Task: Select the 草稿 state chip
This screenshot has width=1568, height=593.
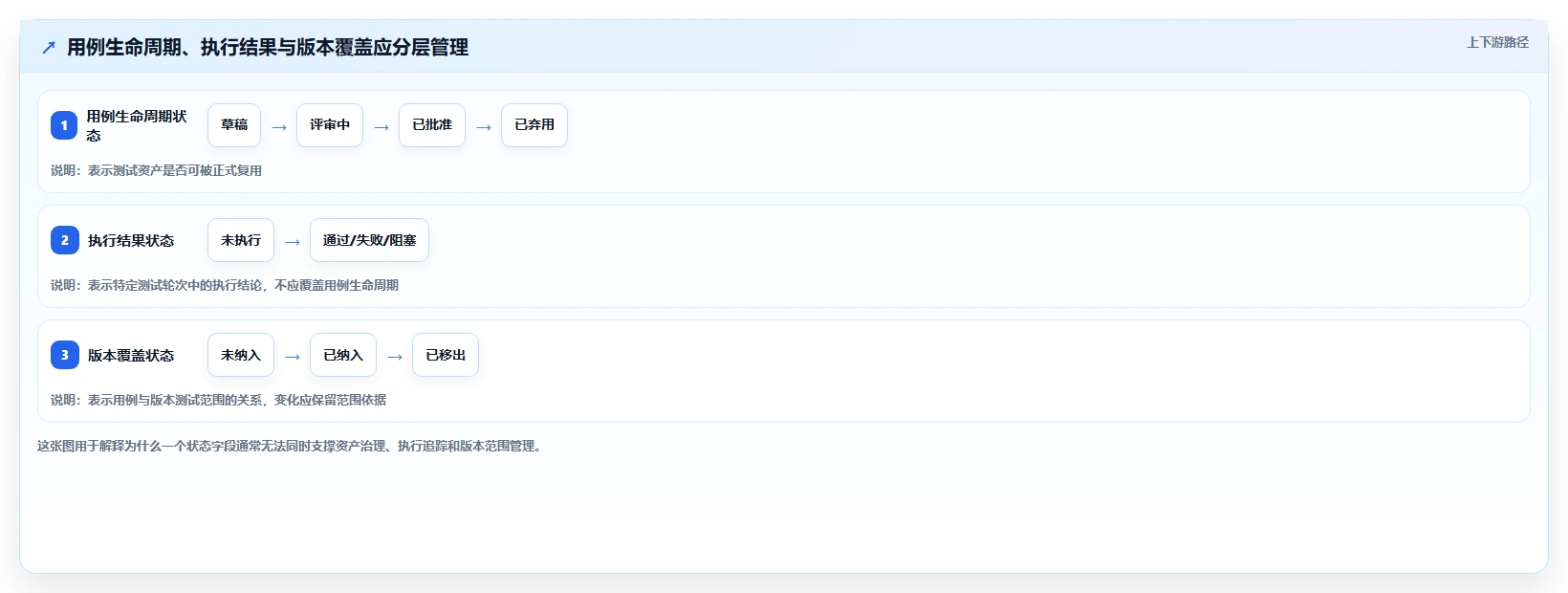Action: point(234,125)
